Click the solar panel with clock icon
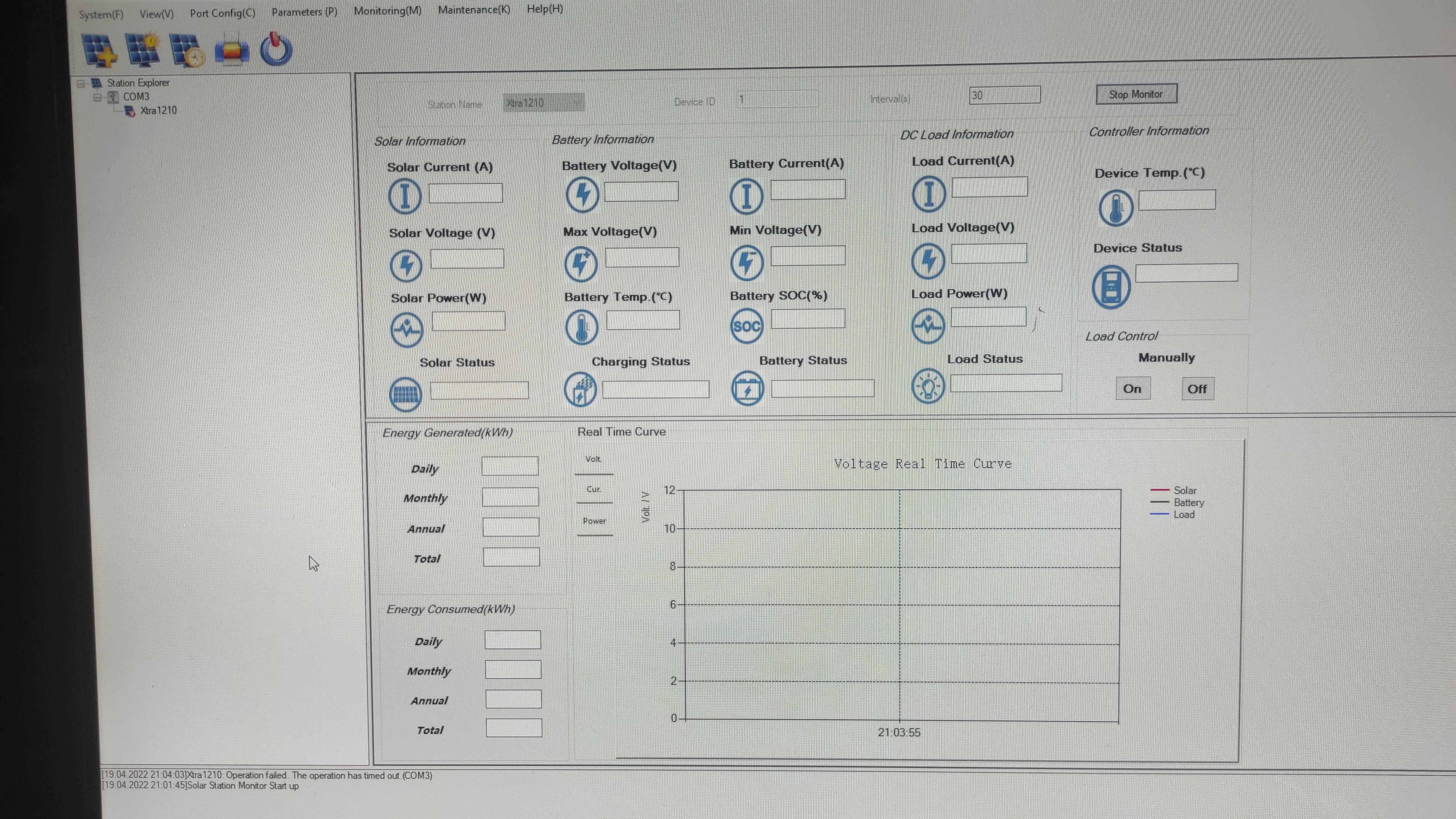 pyautogui.click(x=186, y=51)
